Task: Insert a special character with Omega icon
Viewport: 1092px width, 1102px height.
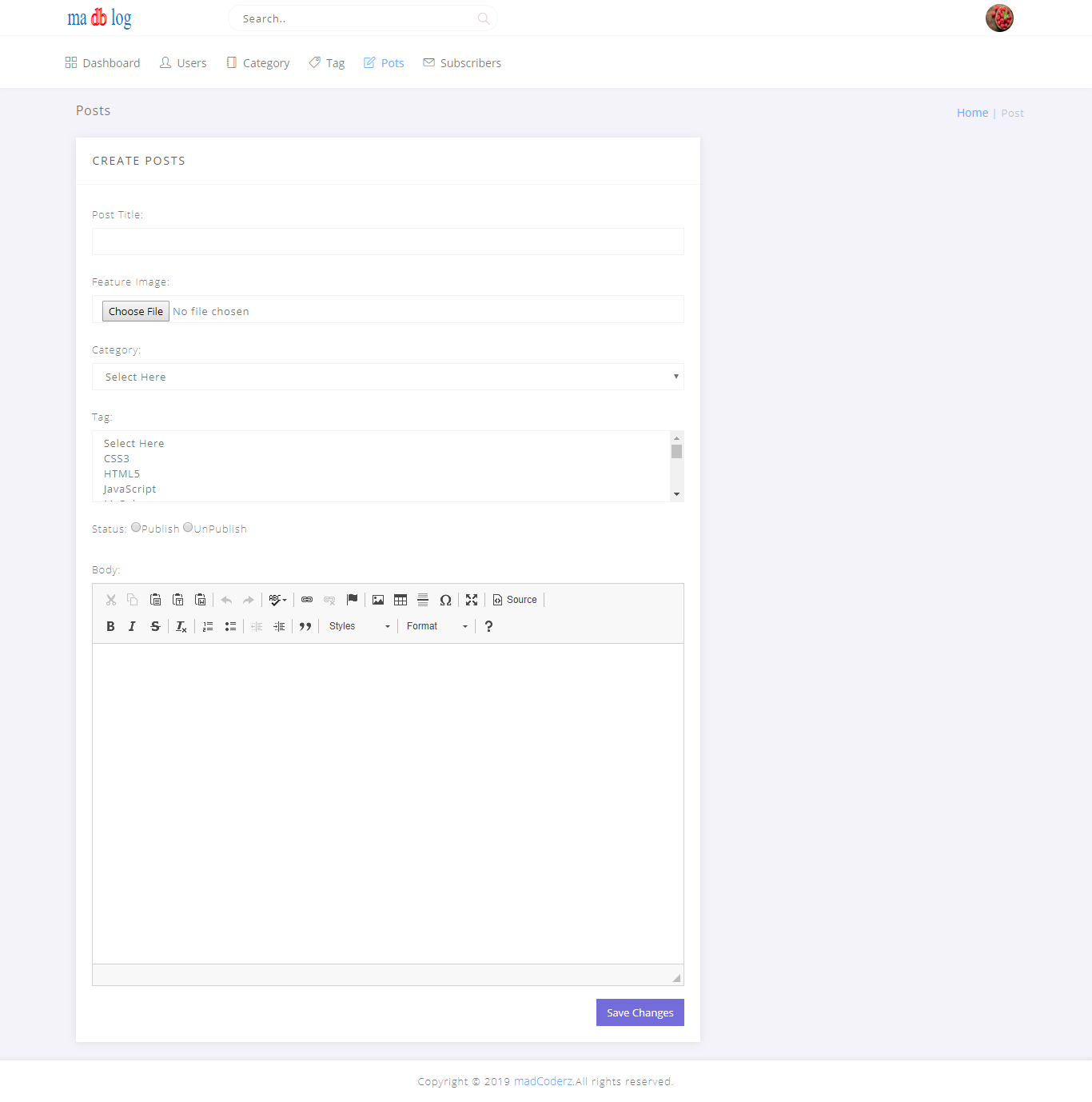Action: point(445,600)
